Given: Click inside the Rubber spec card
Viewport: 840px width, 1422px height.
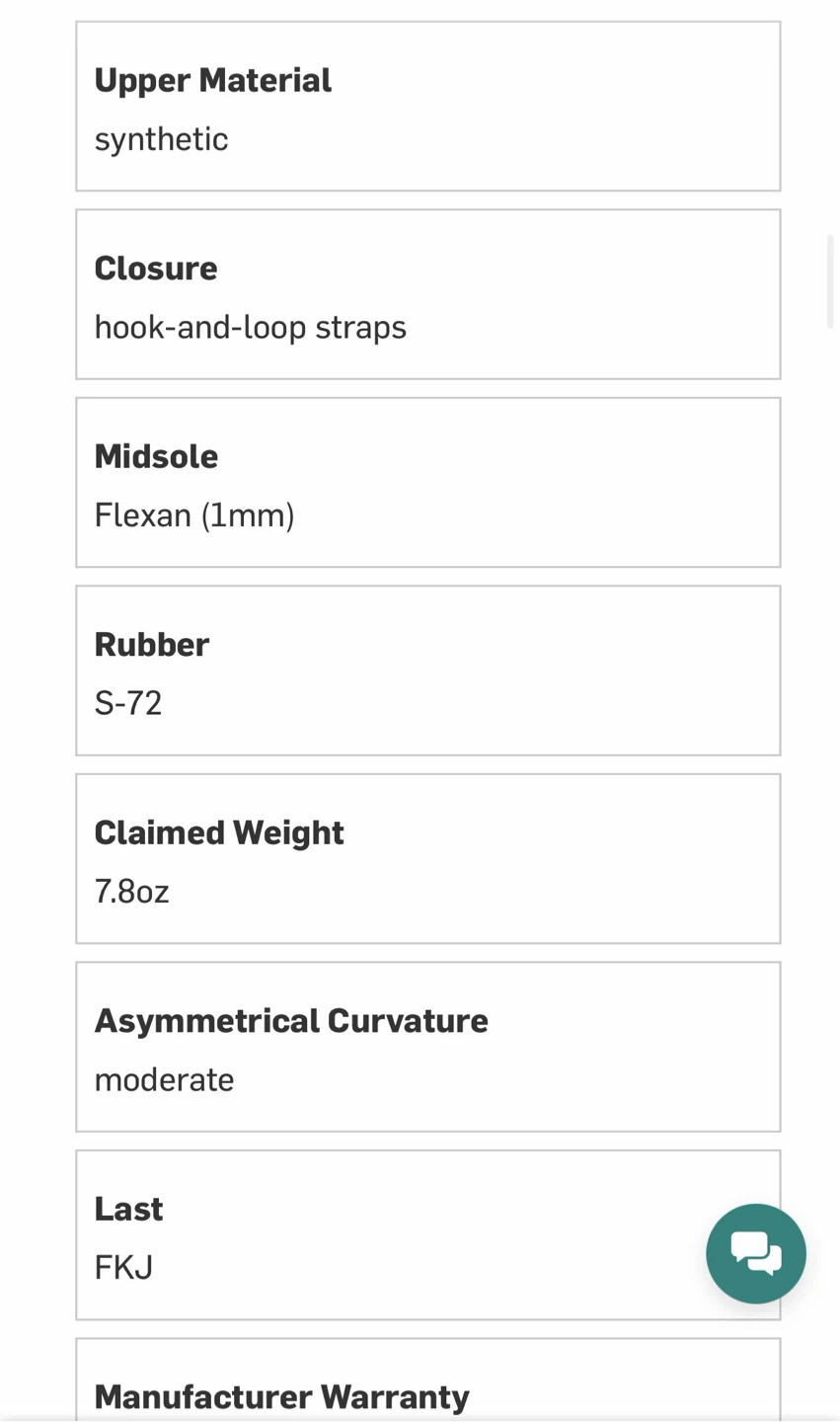Looking at the screenshot, I should tap(428, 671).
